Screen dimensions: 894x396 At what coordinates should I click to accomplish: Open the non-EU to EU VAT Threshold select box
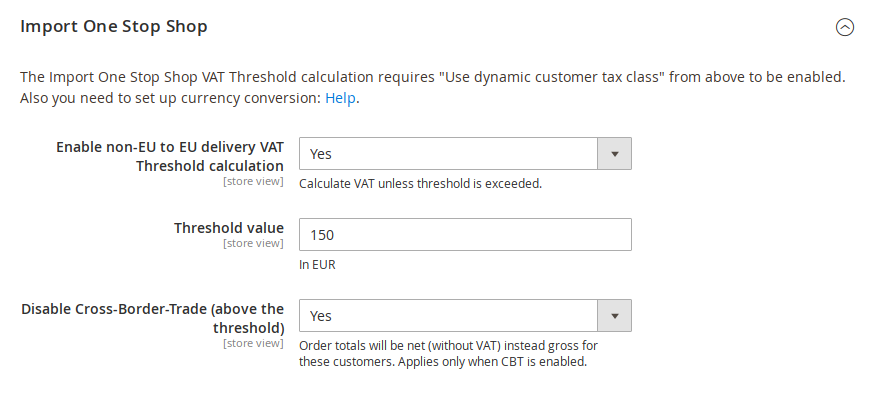465,153
